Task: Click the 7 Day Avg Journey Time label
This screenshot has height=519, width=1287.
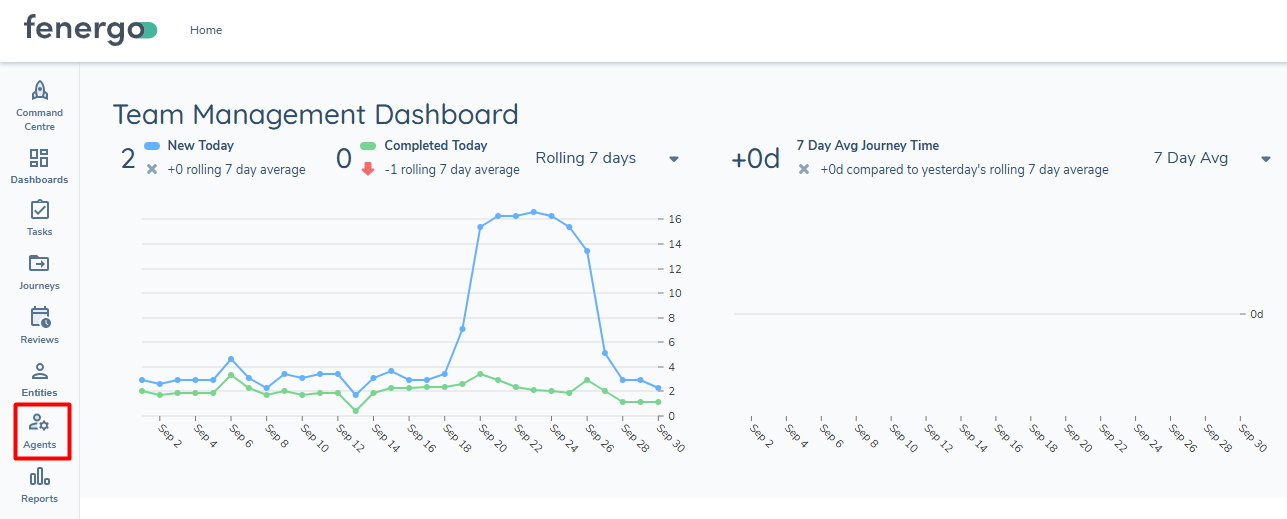Action: [867, 146]
